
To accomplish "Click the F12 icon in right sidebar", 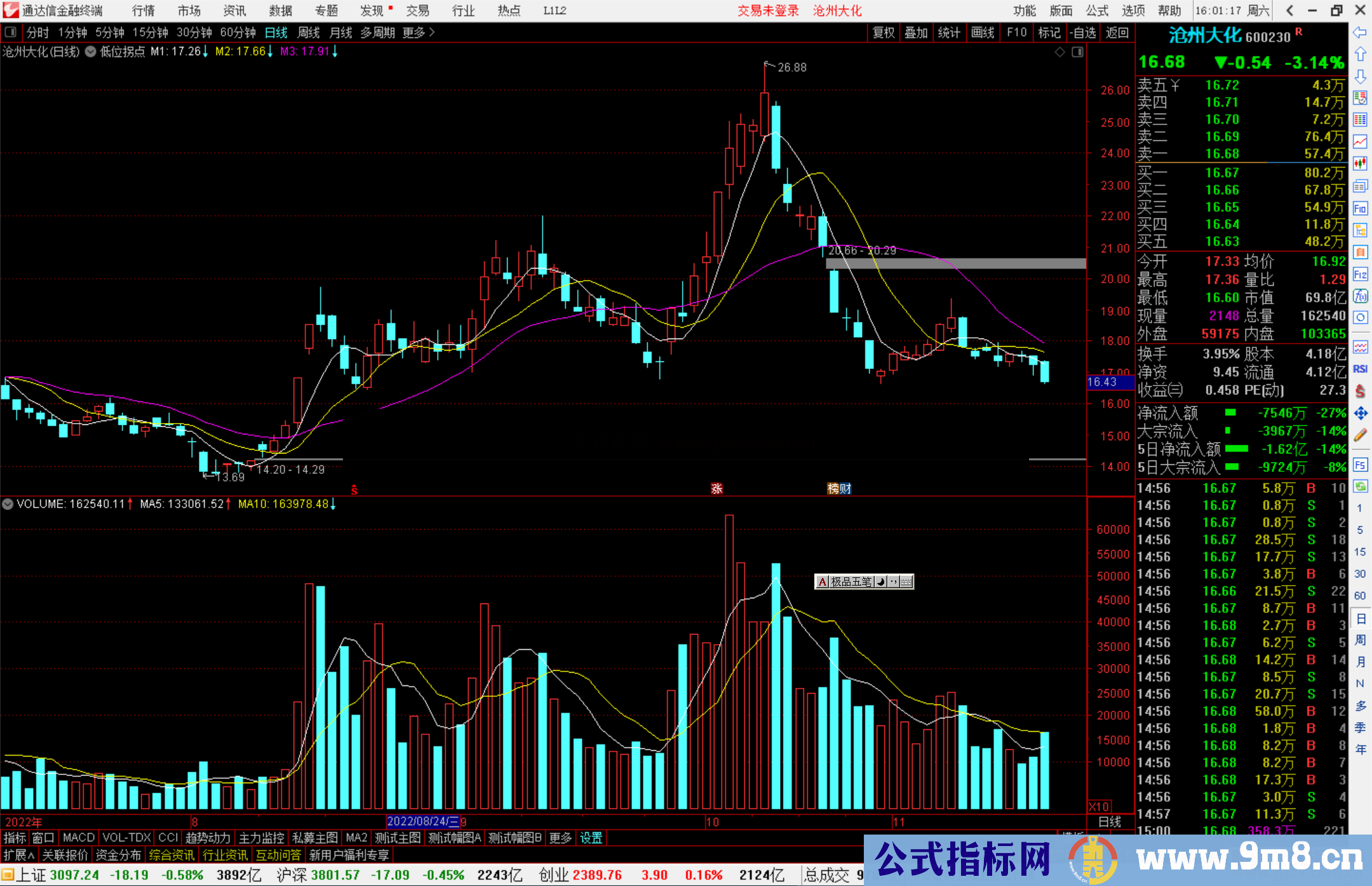I will pyautogui.click(x=1360, y=274).
